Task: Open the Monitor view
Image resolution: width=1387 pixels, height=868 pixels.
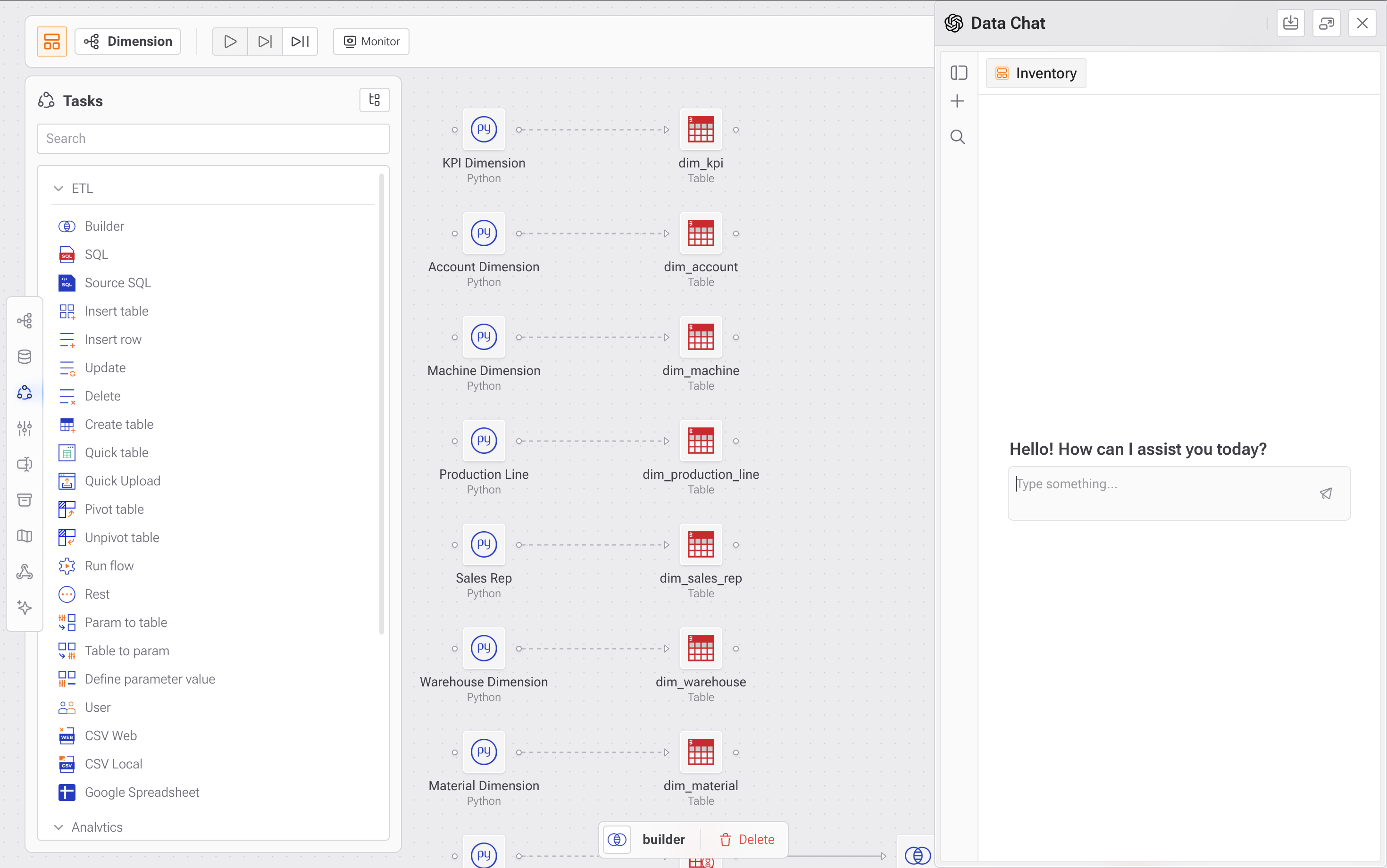Action: (x=371, y=42)
